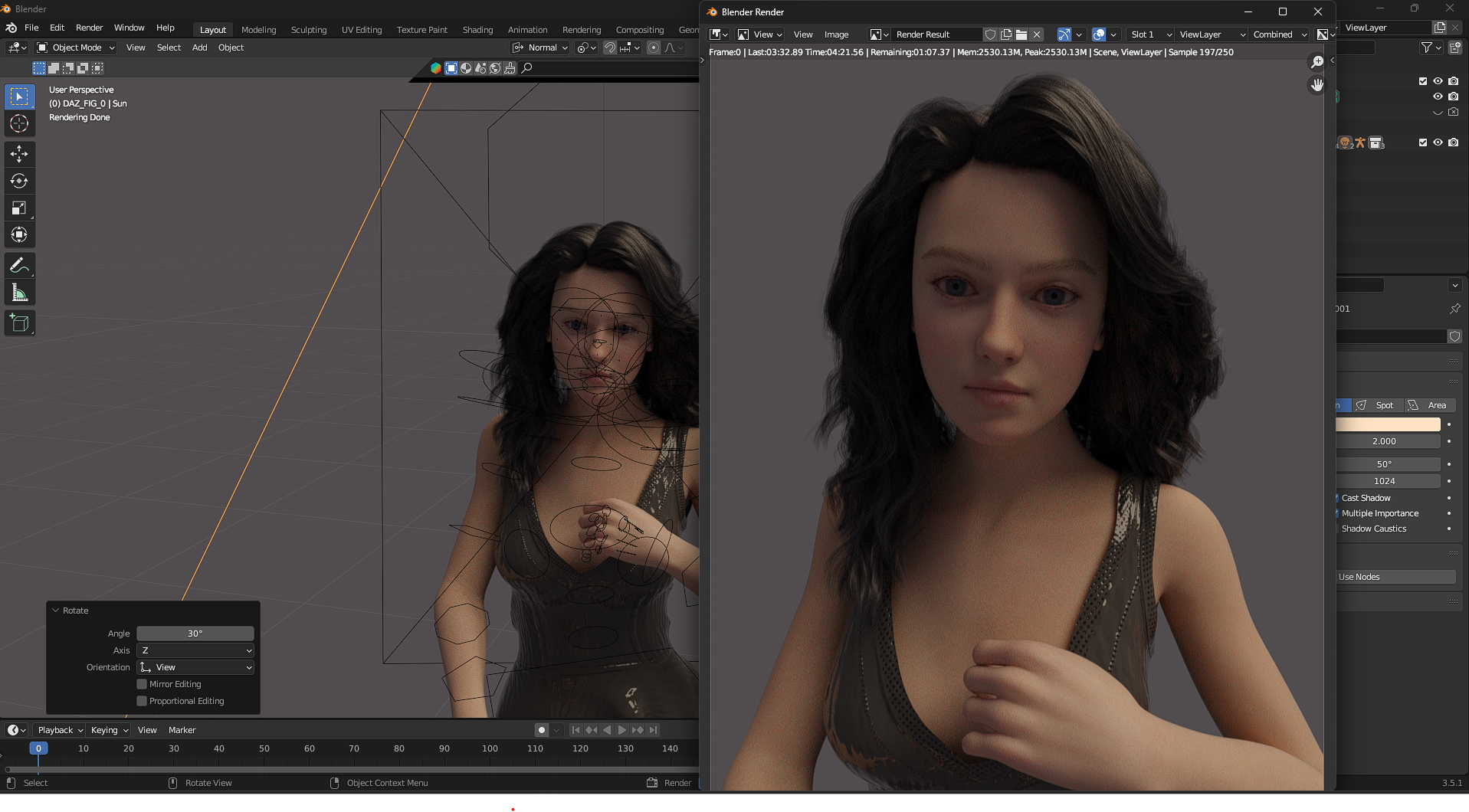This screenshot has height=812, width=1469.
Task: Collapse the Rotate operator panel
Action: (x=55, y=611)
